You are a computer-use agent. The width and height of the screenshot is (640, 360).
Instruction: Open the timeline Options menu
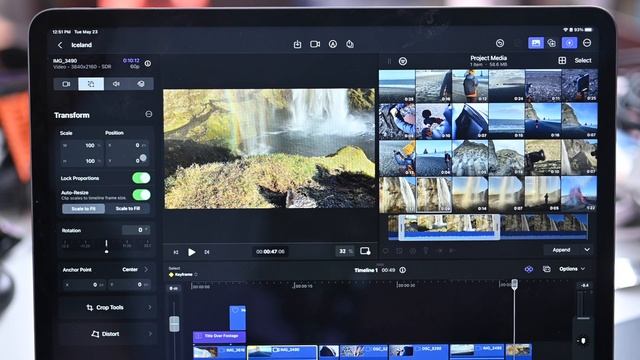pyautogui.click(x=572, y=269)
